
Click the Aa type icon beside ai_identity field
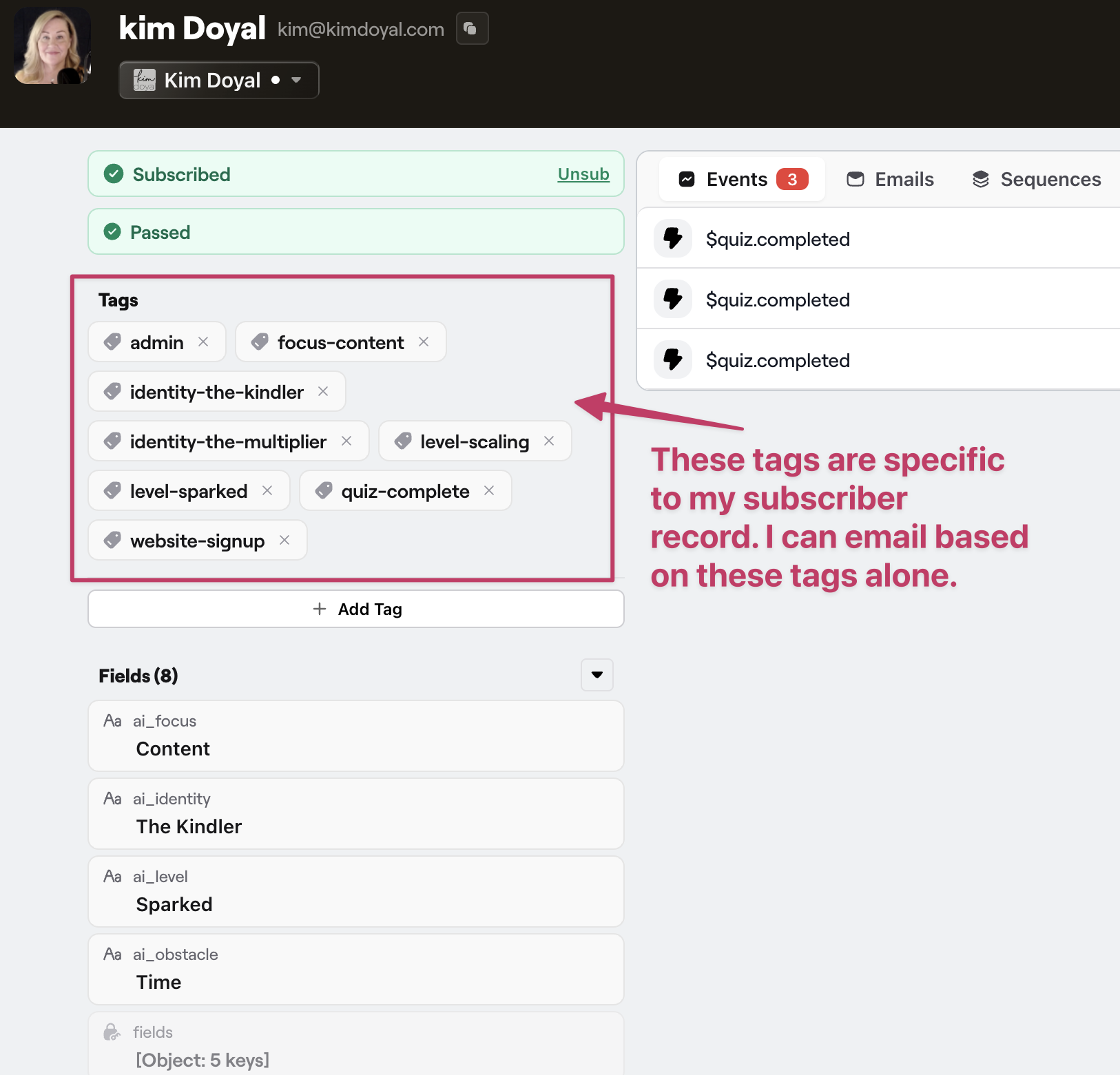pos(112,798)
